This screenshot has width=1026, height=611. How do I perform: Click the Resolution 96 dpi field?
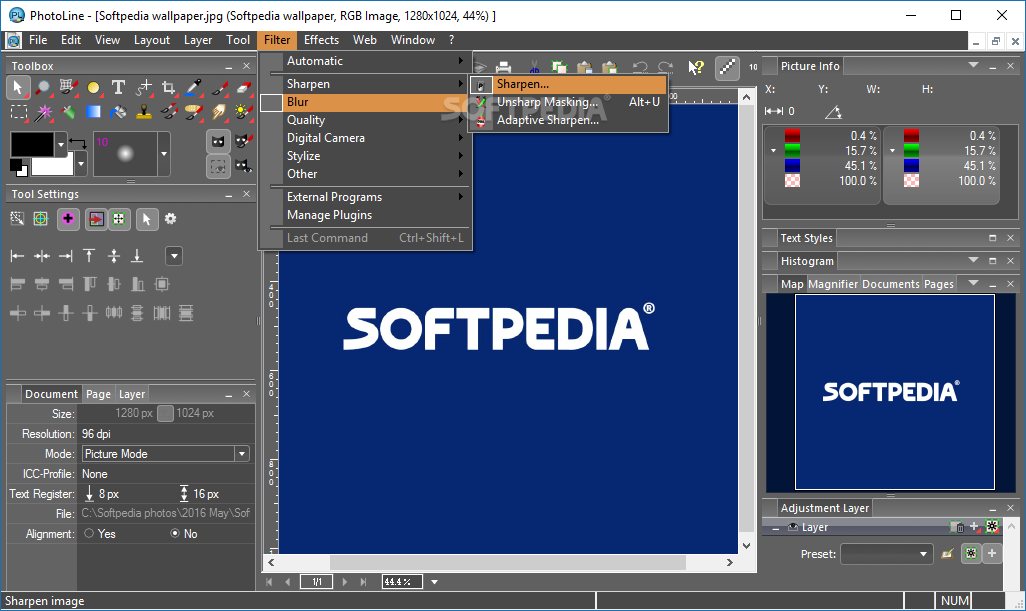(167, 434)
